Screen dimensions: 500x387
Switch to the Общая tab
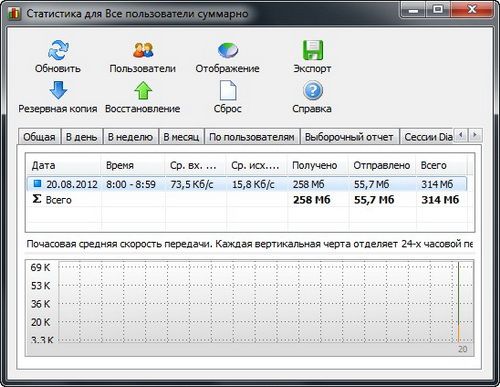(39, 137)
